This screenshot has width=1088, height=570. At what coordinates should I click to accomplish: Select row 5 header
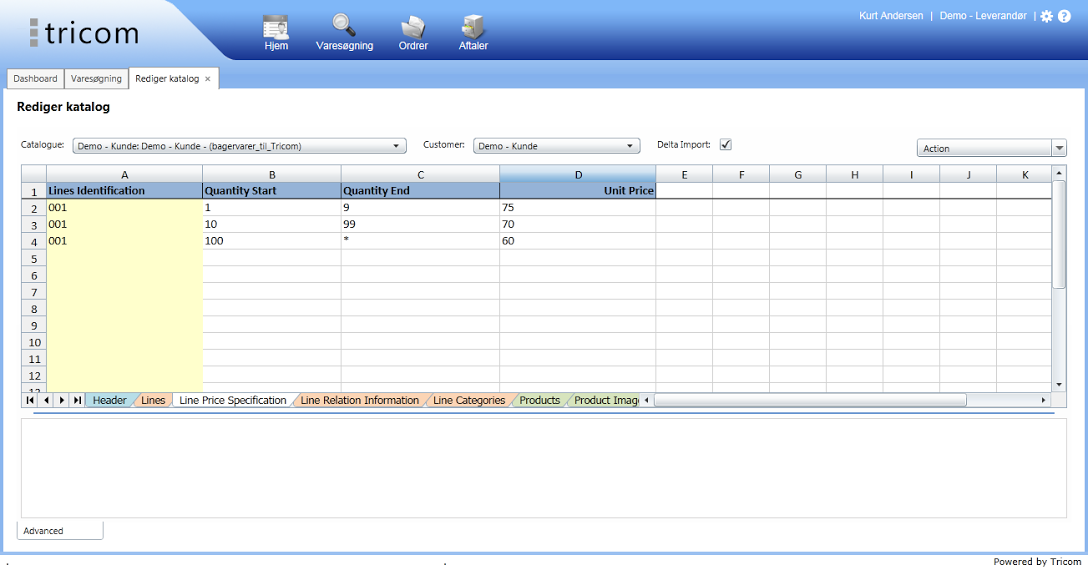(34, 258)
